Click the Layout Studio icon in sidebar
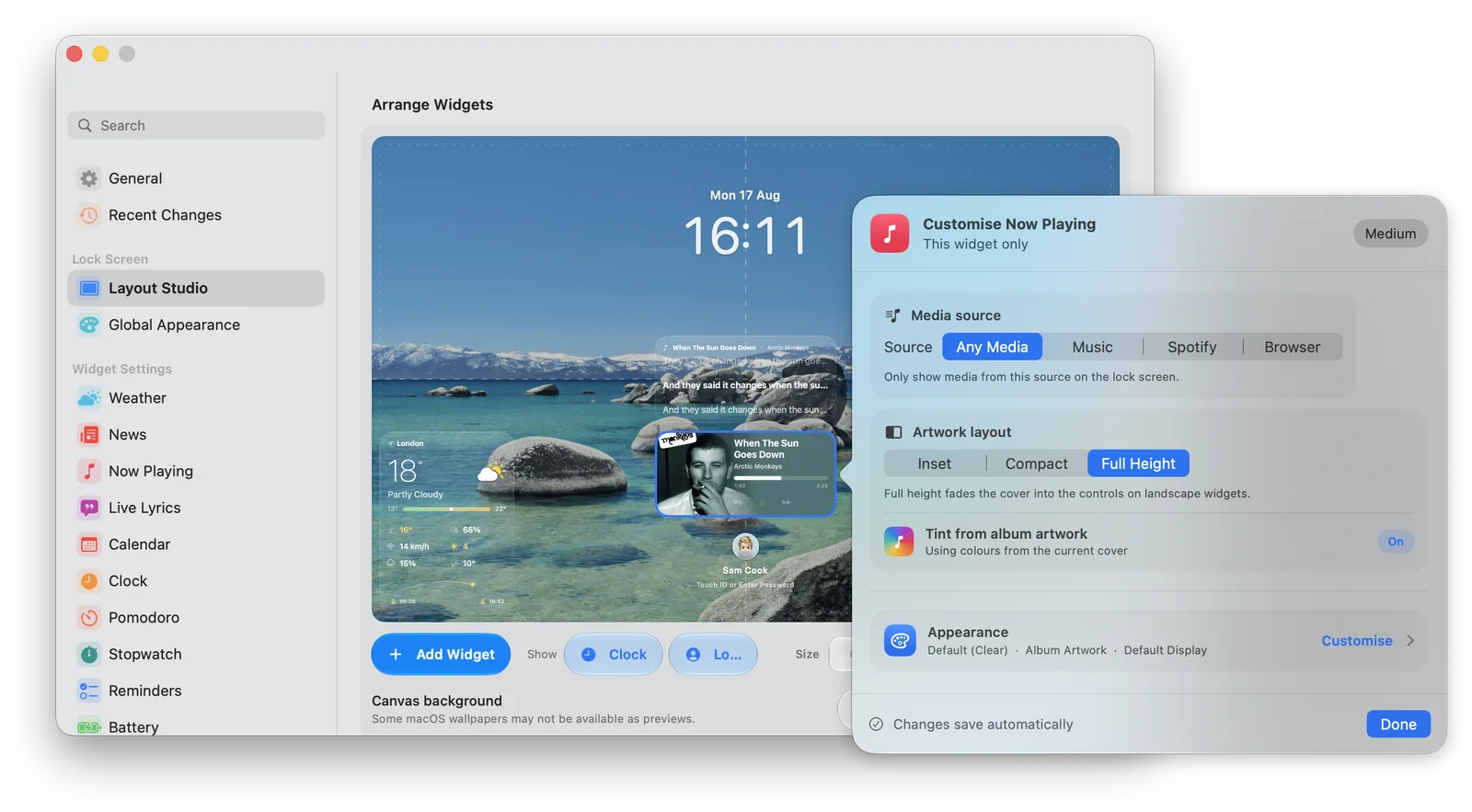 88,288
